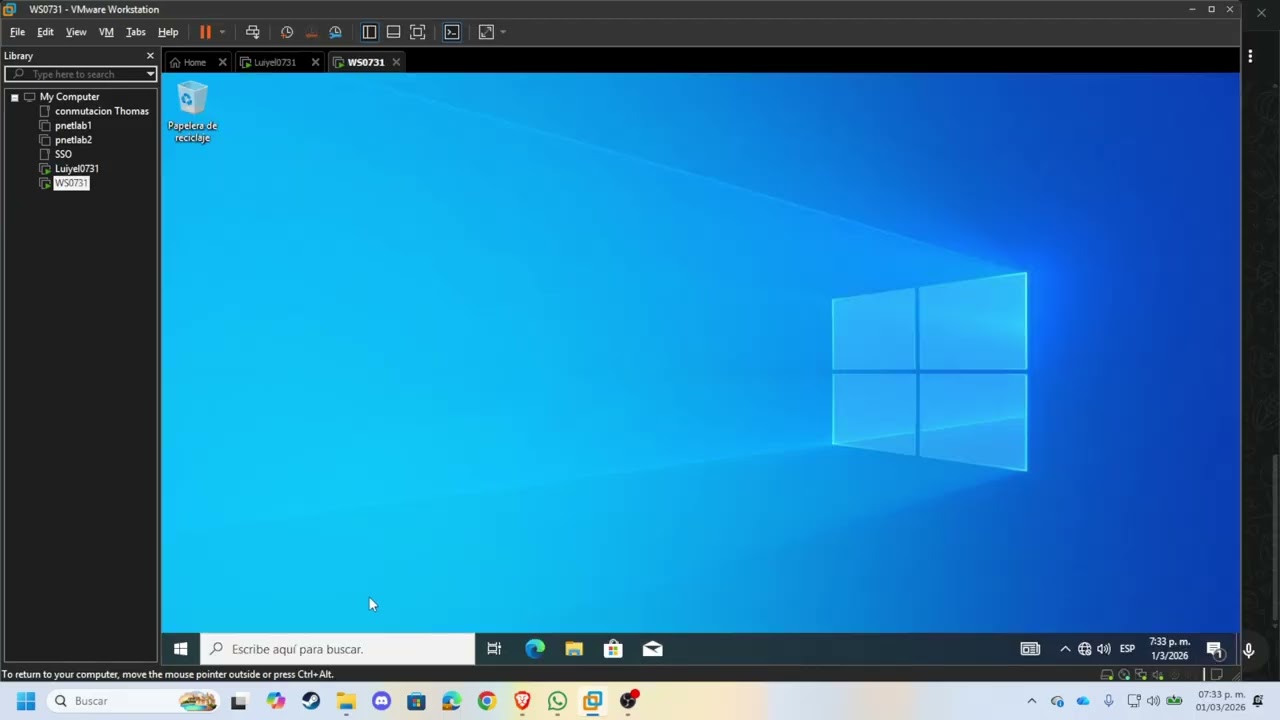Open File Explorer in the guest taskbar

[x=574, y=649]
